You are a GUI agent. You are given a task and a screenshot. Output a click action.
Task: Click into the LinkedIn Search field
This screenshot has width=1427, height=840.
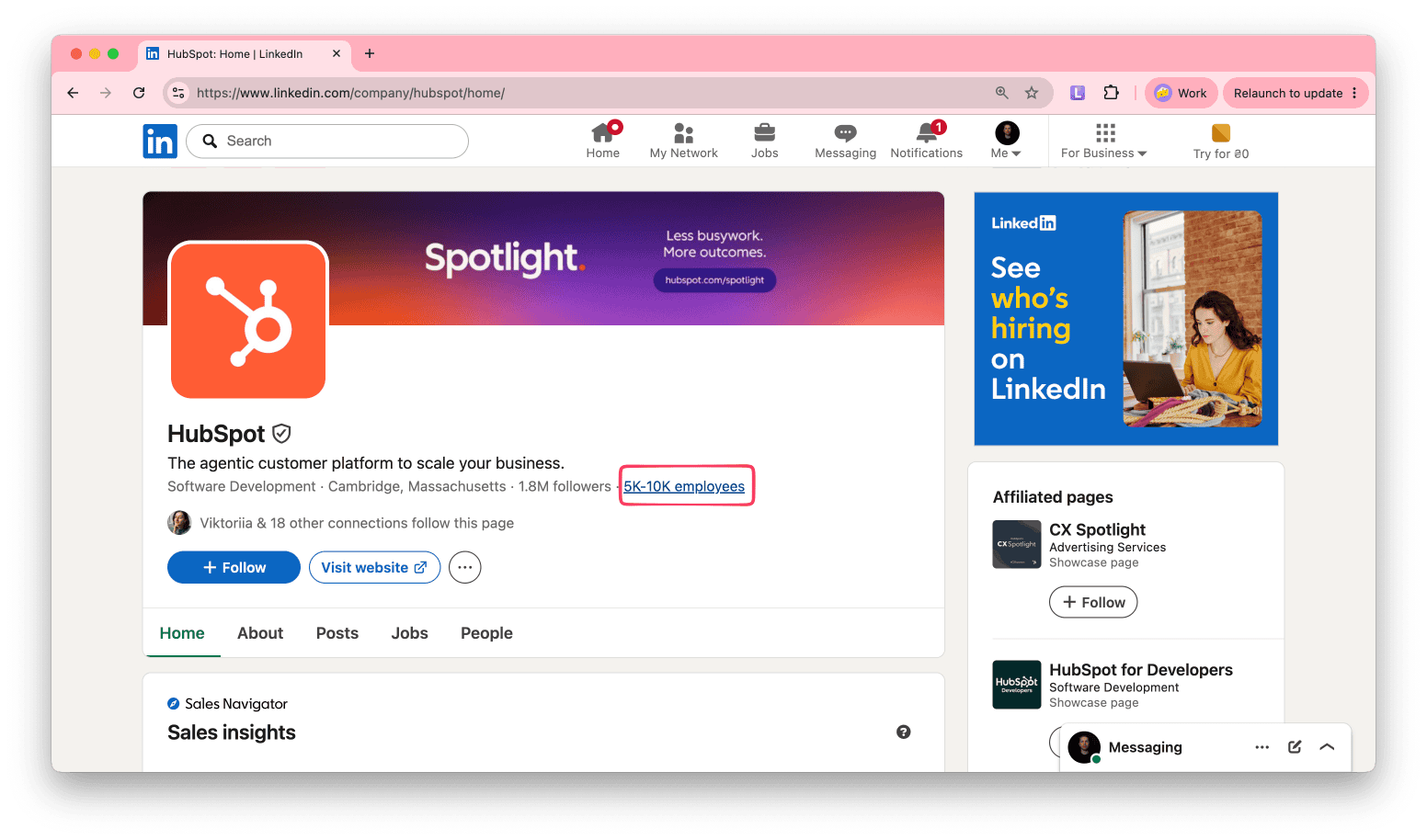[x=327, y=141]
